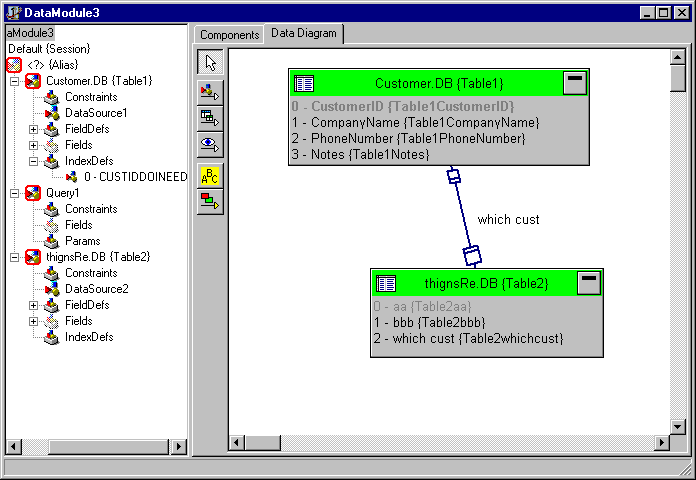Click tree panel scrollbar right arrow
Image resolution: width=696 pixels, height=480 pixels.
[178, 447]
